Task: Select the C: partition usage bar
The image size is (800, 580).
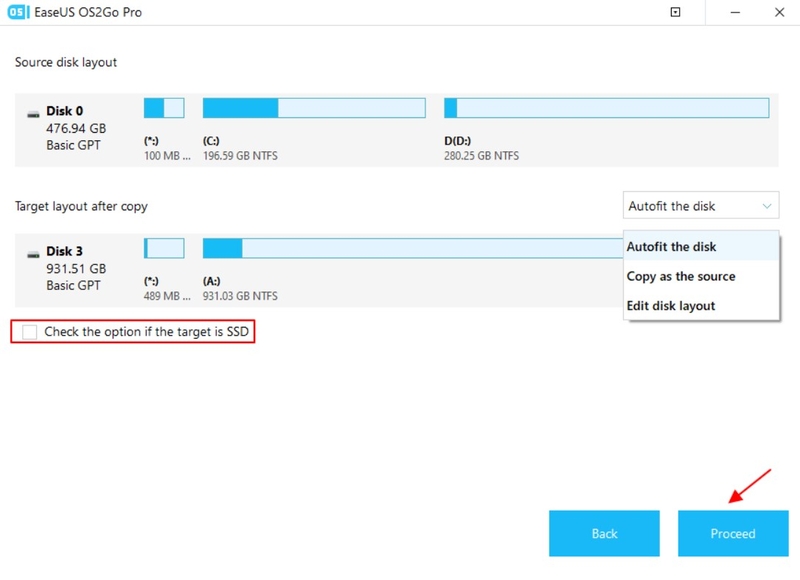Action: coord(314,108)
